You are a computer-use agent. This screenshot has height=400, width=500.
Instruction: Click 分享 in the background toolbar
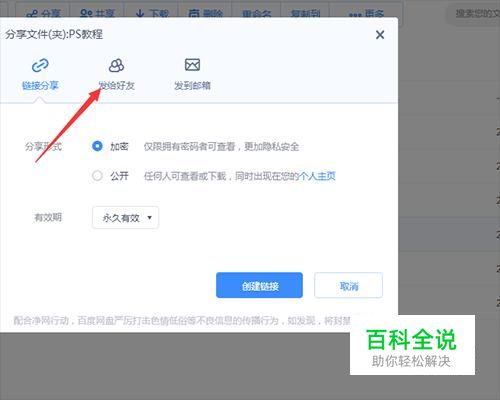(x=43, y=13)
